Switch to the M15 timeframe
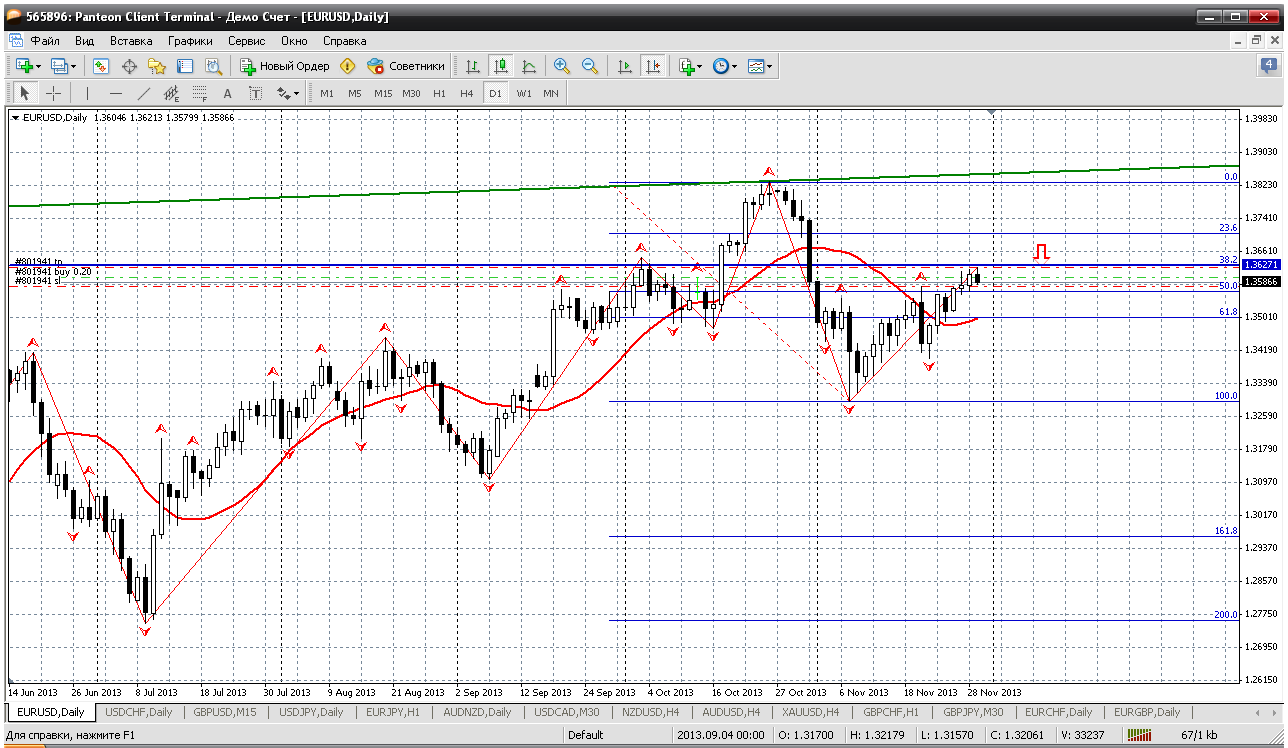The image size is (1288, 748). click(383, 93)
